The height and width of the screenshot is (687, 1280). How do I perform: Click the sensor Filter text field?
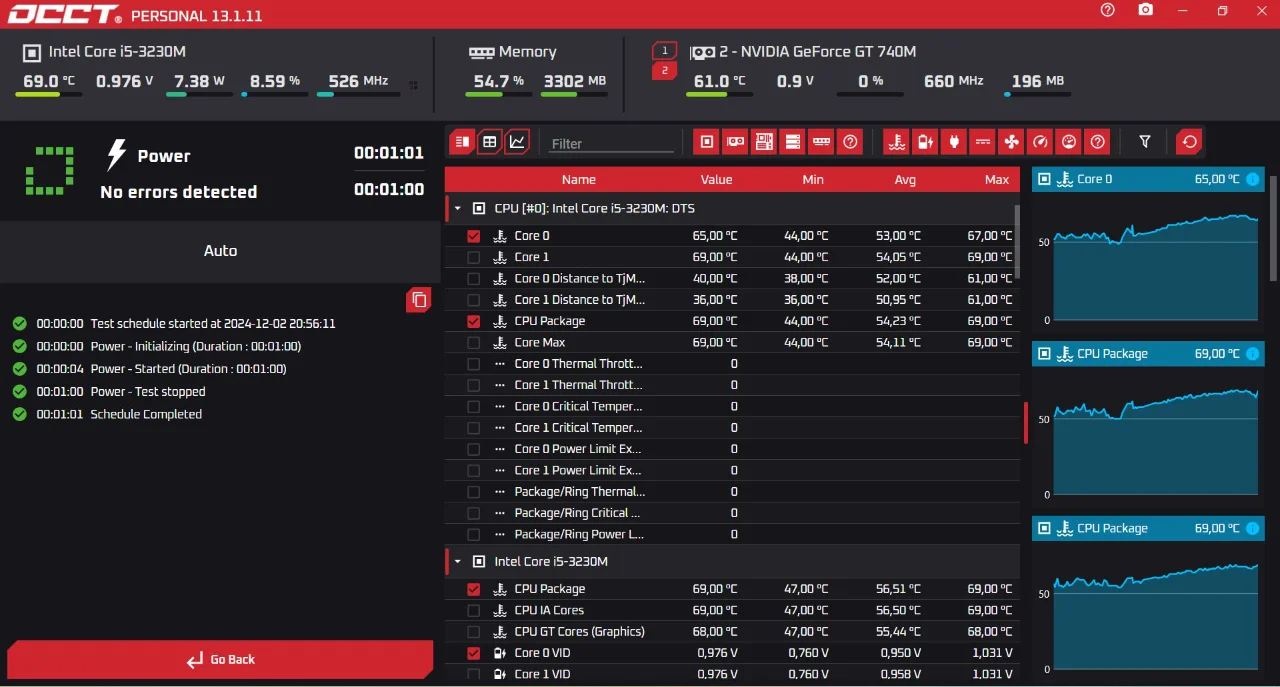pos(612,143)
